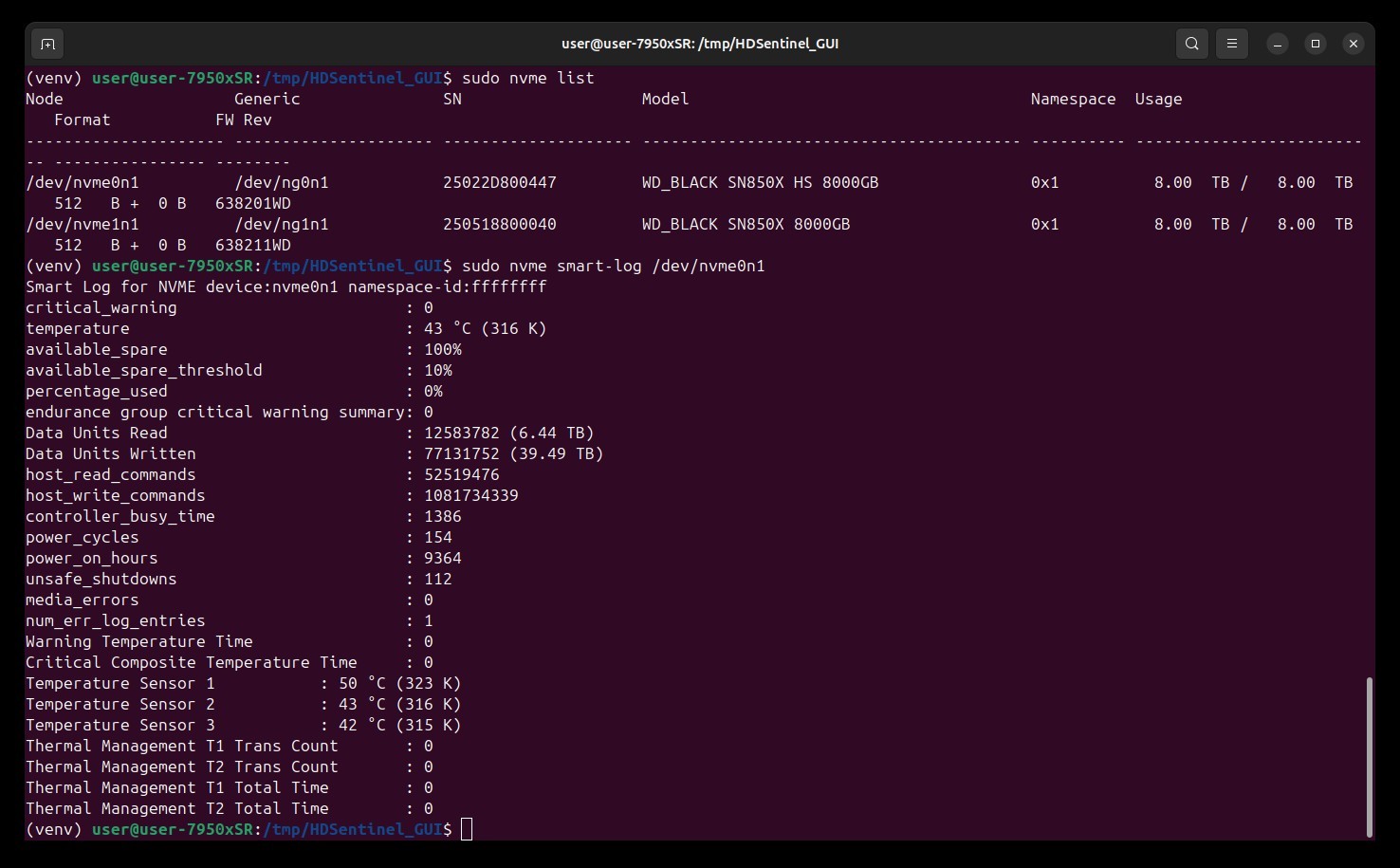The image size is (1400, 868).
Task: Click the 'sudo nvme list' command text
Action: [x=528, y=78]
